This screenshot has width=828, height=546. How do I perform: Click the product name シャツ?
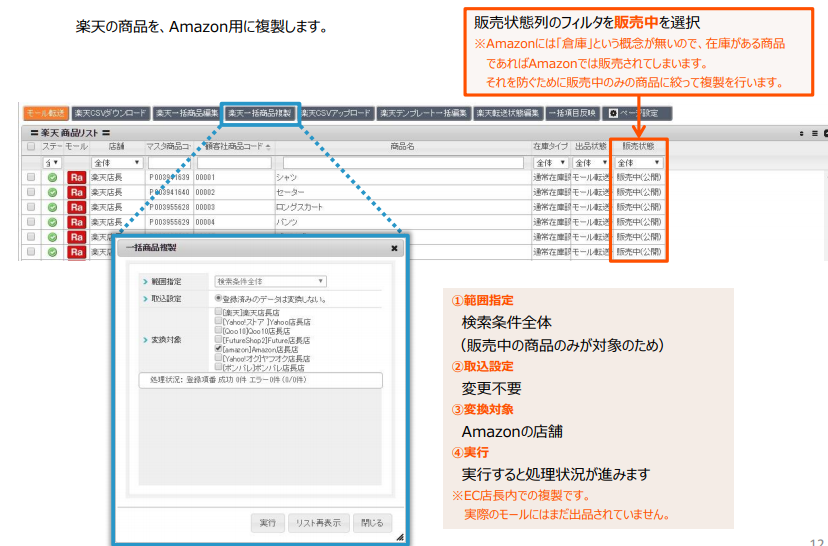point(286,177)
